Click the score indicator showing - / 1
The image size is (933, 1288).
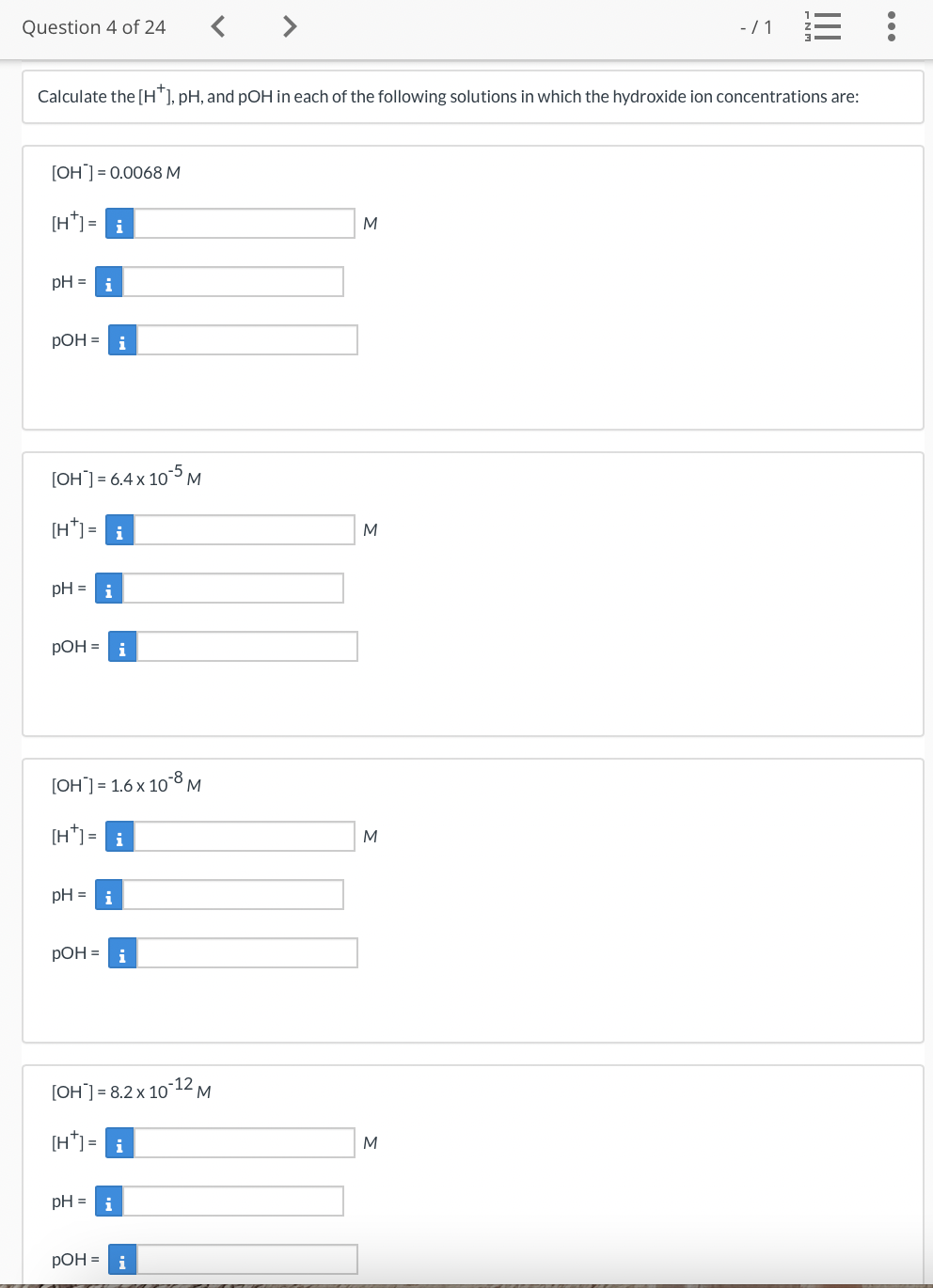tap(754, 27)
